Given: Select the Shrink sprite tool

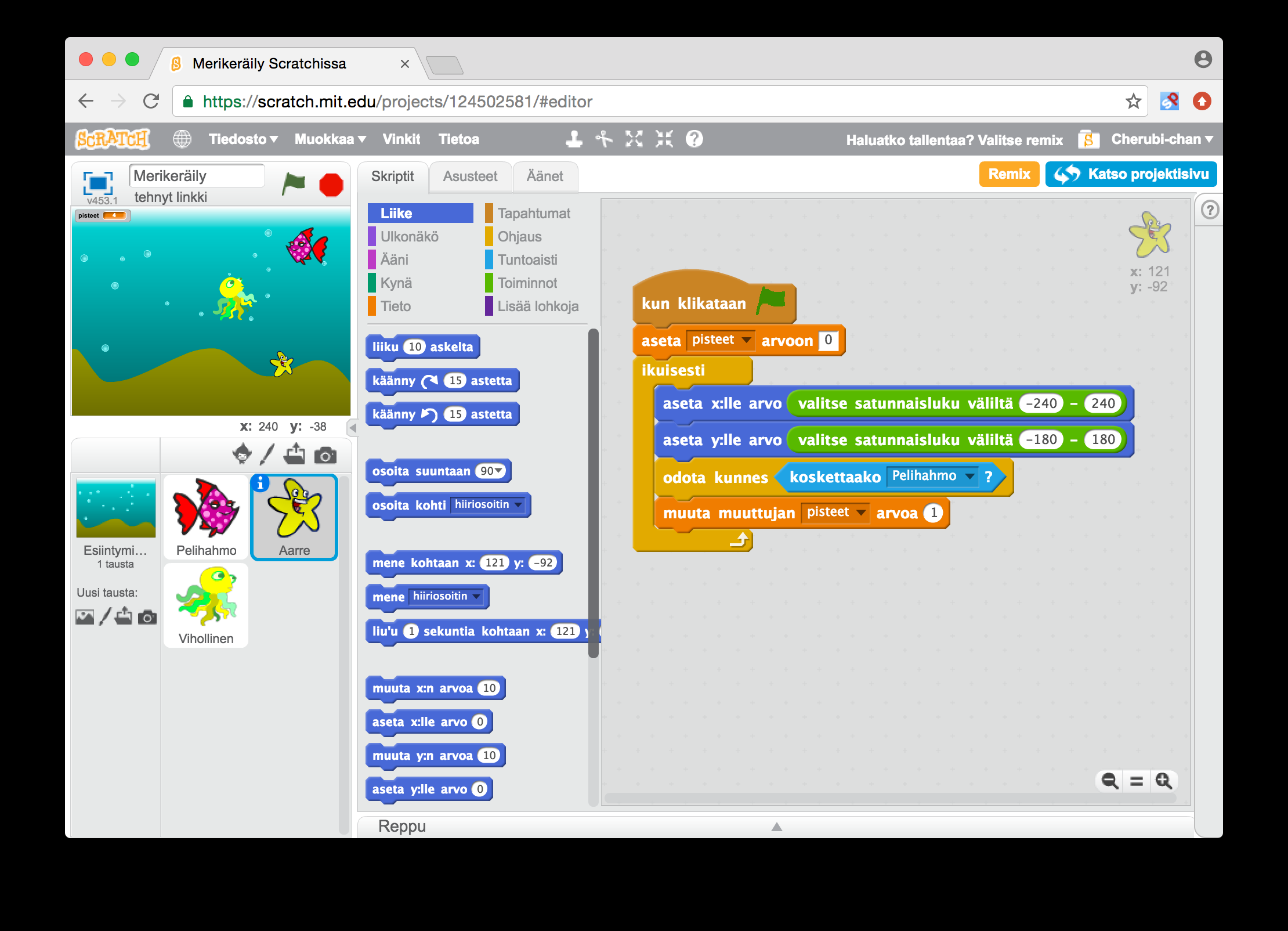Looking at the screenshot, I should (664, 139).
